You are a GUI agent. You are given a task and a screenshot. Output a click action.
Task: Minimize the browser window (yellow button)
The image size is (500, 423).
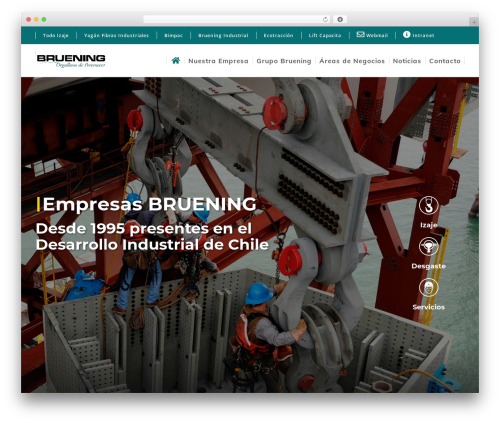(x=36, y=19)
